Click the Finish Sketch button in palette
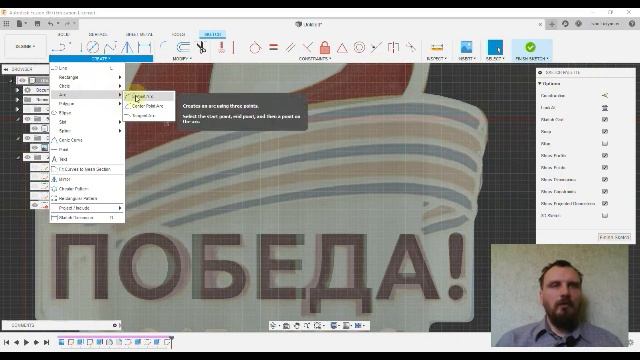640x360 pixels. click(614, 237)
